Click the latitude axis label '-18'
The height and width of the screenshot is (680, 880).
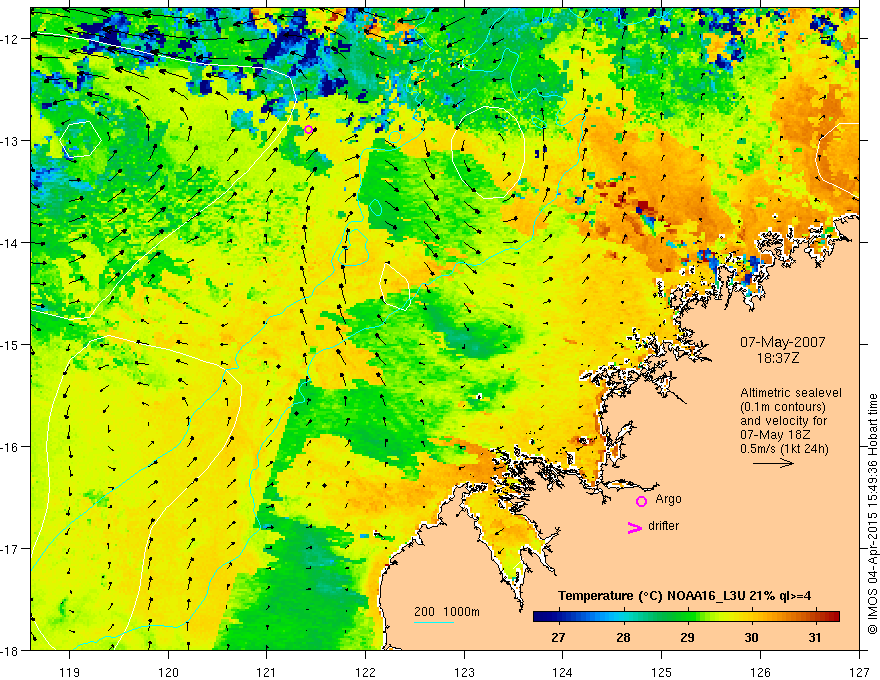click(x=11, y=651)
